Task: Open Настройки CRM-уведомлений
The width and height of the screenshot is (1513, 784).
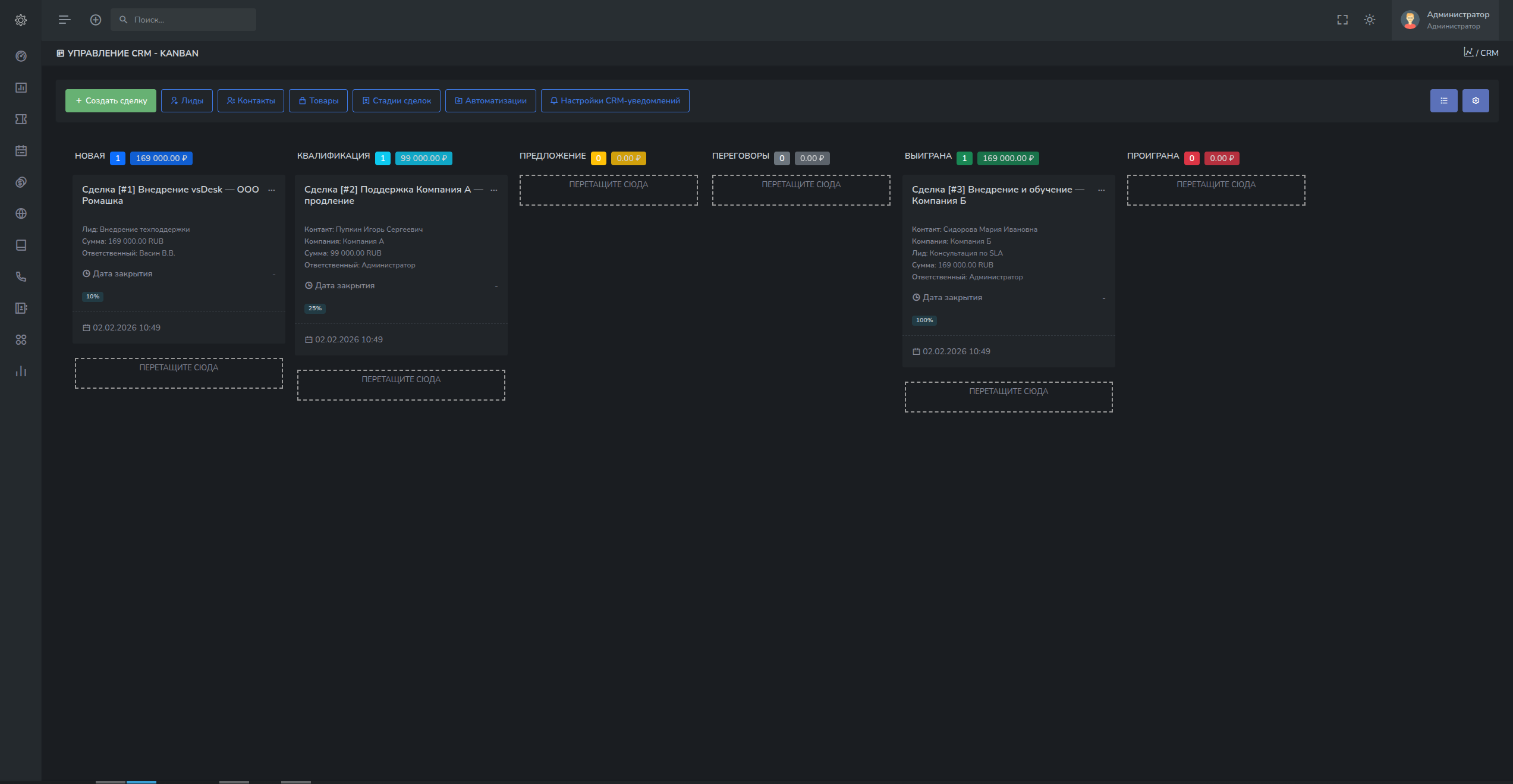Action: click(615, 101)
